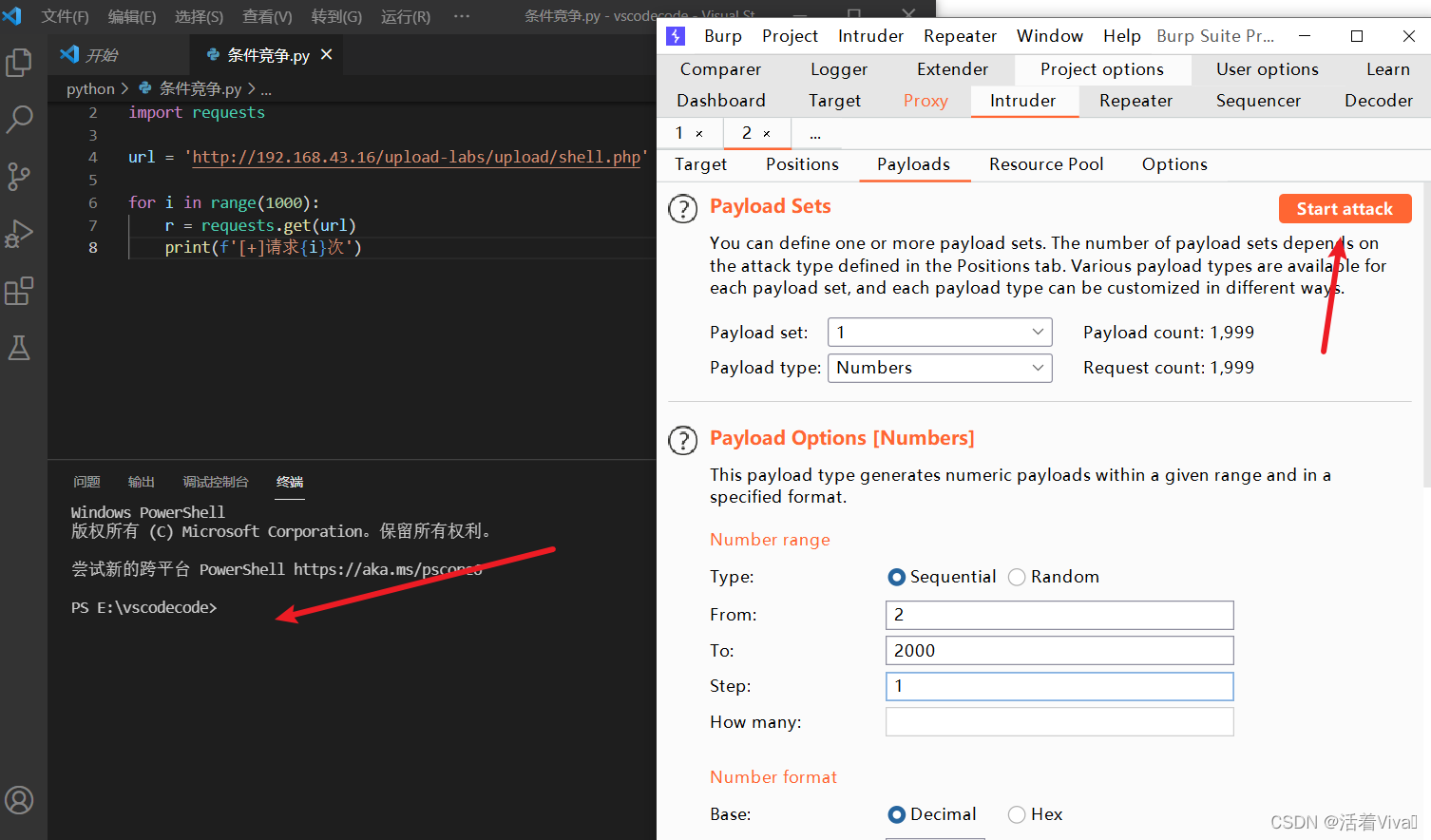Open the Burp menu
The image size is (1431, 840).
pos(723,36)
